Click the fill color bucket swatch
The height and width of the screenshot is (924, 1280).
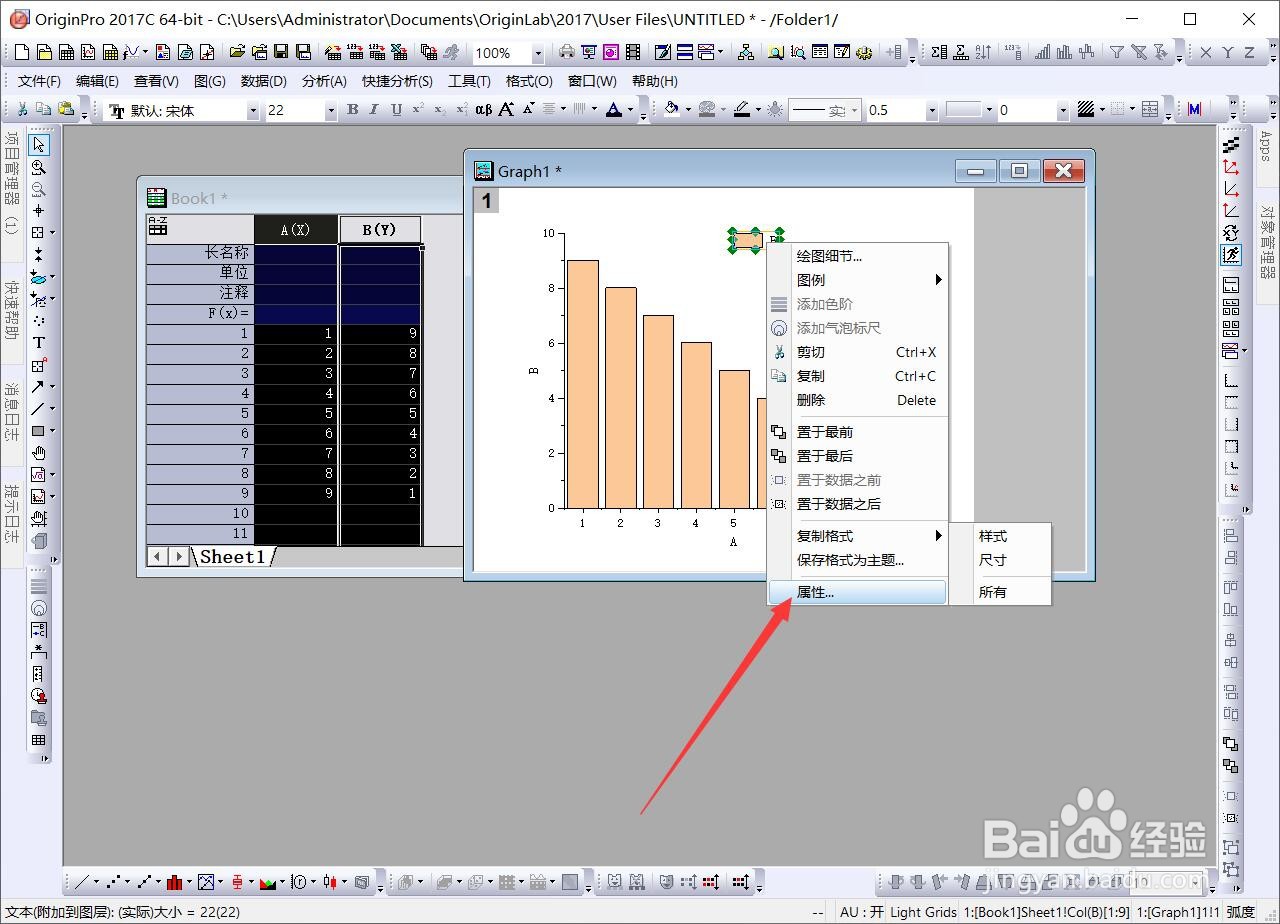[x=672, y=110]
